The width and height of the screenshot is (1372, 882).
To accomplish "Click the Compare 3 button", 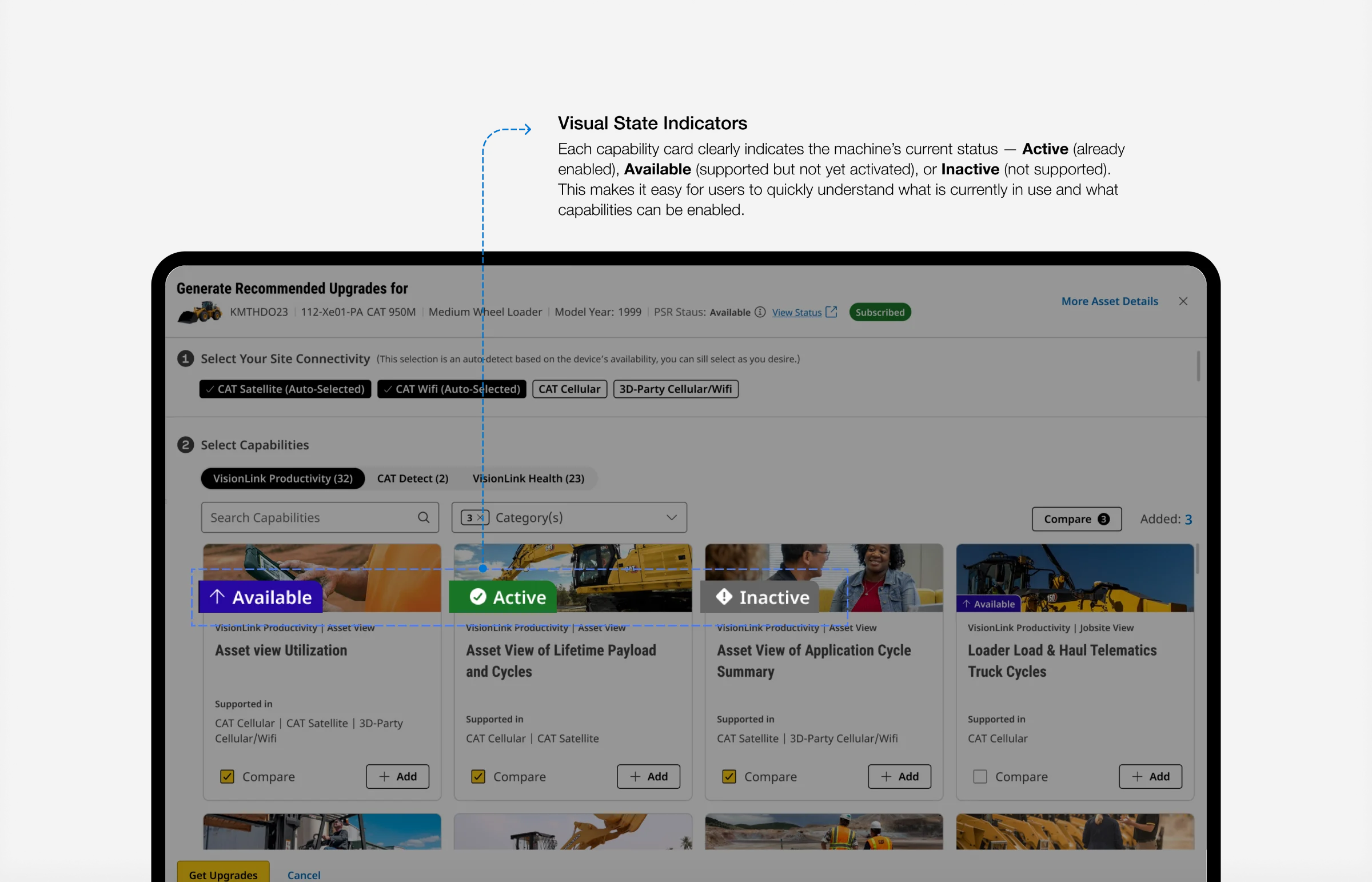I will pyautogui.click(x=1076, y=519).
